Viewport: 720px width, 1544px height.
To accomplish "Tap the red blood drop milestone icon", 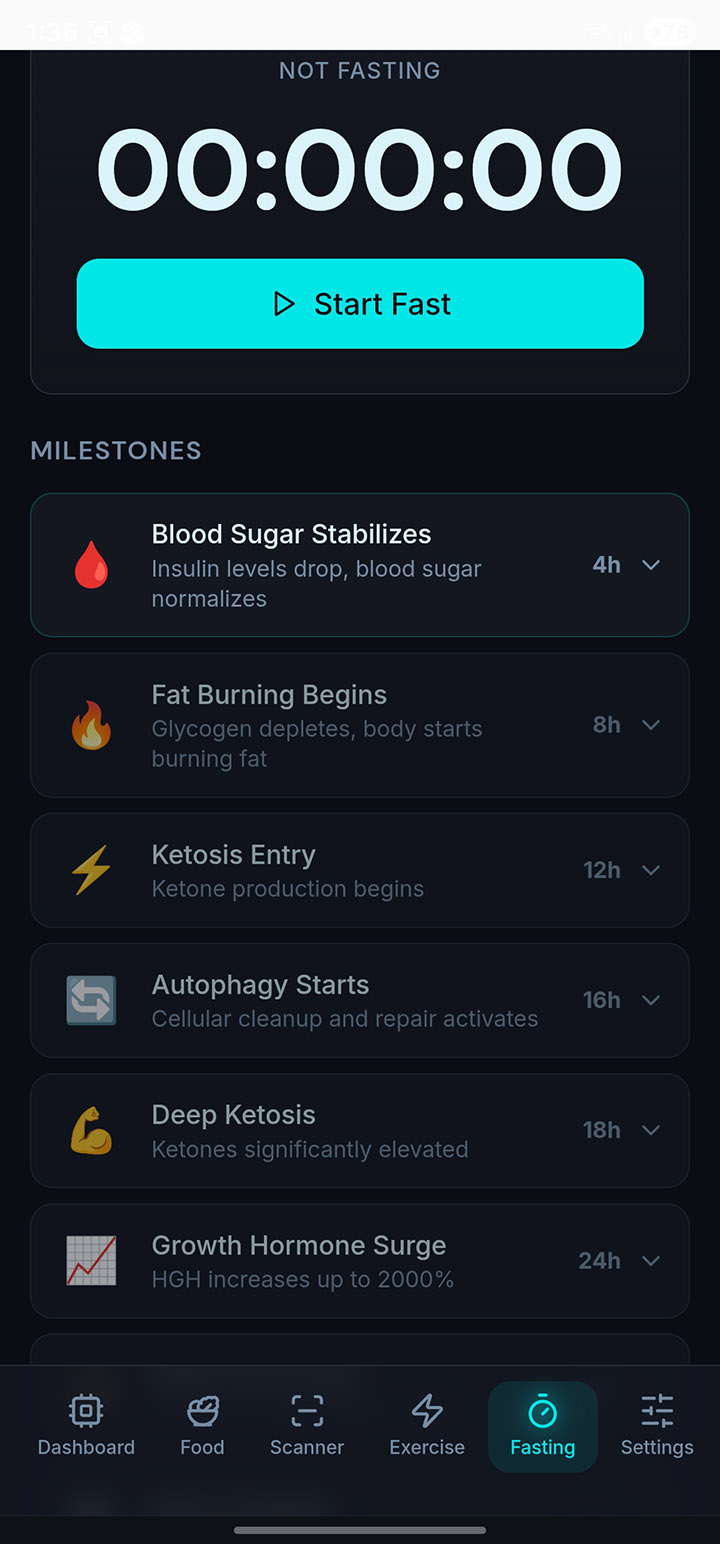I will coord(91,565).
